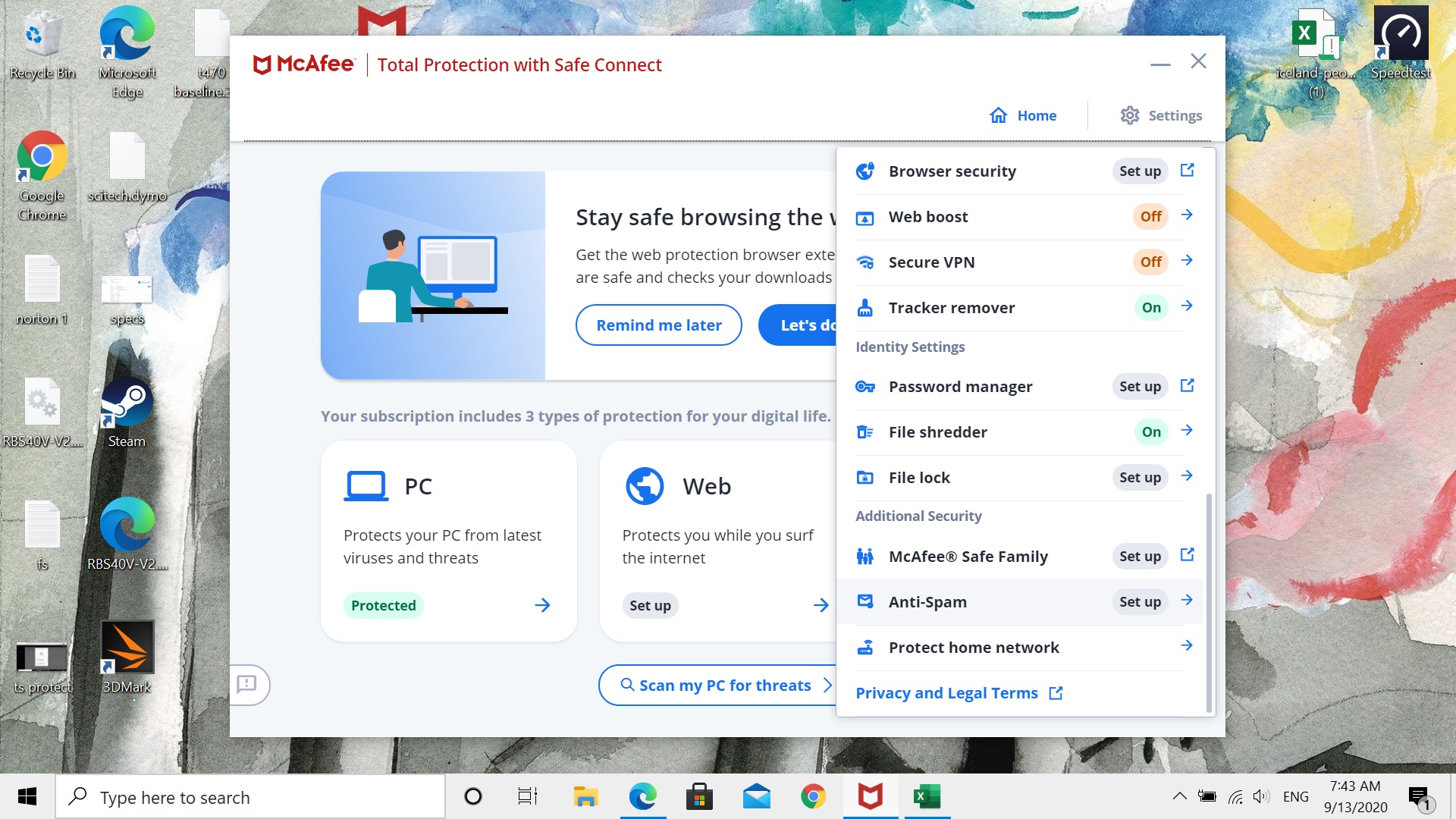Image resolution: width=1456 pixels, height=819 pixels.
Task: Open Google Chrome desktop shortcut
Action: point(42,176)
